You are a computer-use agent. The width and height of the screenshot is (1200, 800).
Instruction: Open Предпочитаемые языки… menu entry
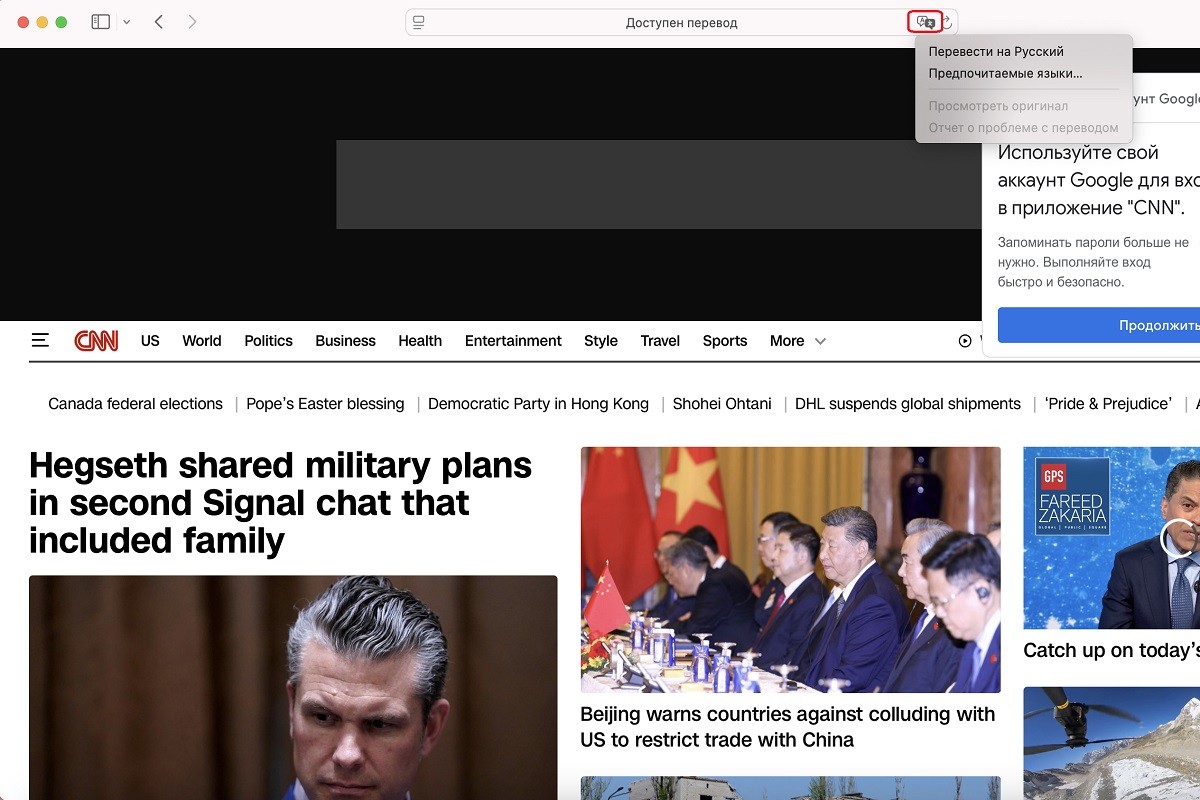pos(1005,73)
